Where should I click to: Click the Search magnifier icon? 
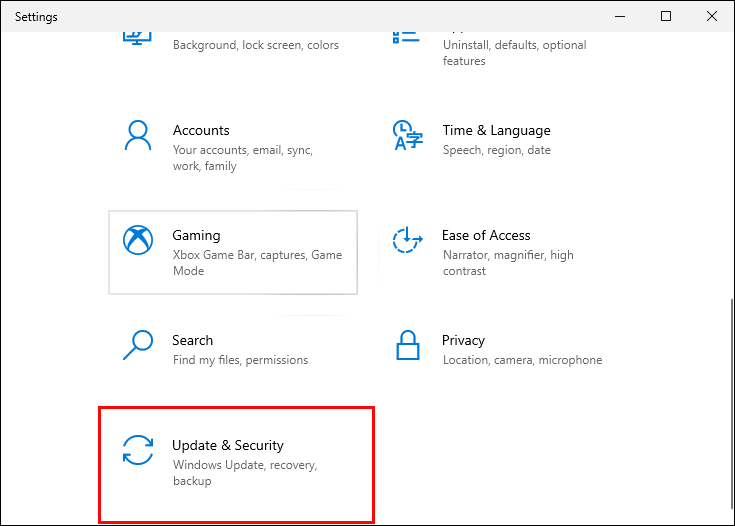point(137,346)
